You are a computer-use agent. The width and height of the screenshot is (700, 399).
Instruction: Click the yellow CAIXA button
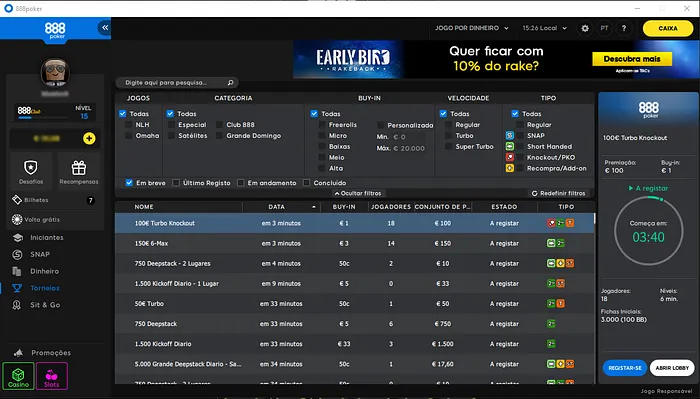pyautogui.click(x=668, y=28)
